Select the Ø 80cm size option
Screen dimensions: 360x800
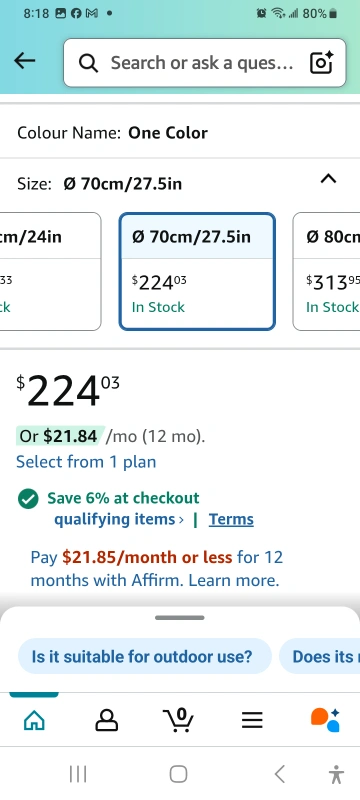click(326, 271)
